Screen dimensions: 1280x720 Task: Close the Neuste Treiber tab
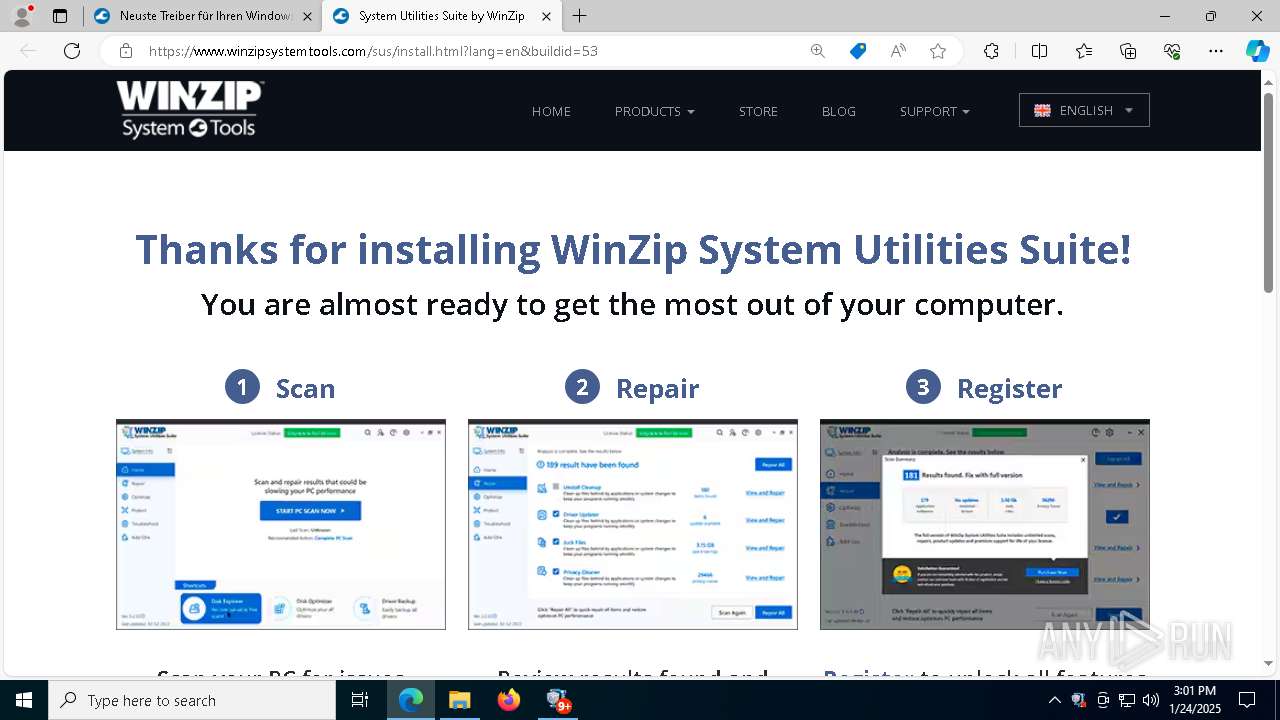307,16
